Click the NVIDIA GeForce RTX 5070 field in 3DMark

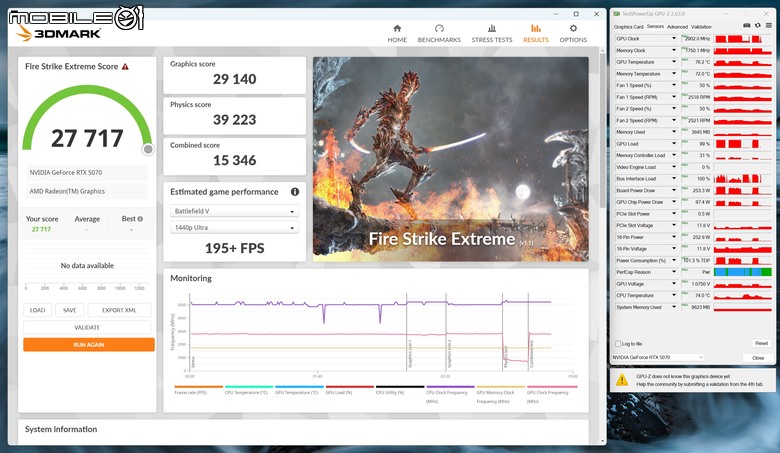[x=87, y=173]
